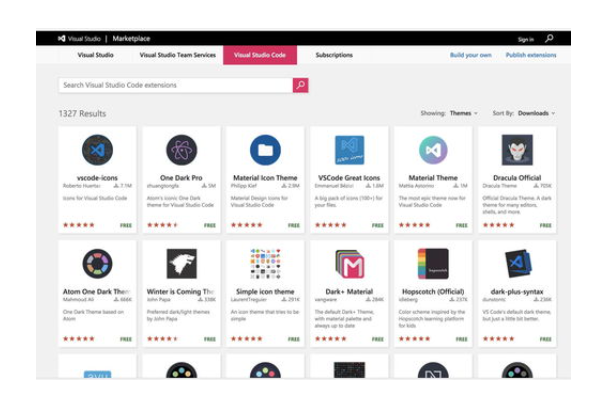Open the Atom One Dark Theme ring icon
Viewport: 606px width, 411px height.
pos(97,264)
